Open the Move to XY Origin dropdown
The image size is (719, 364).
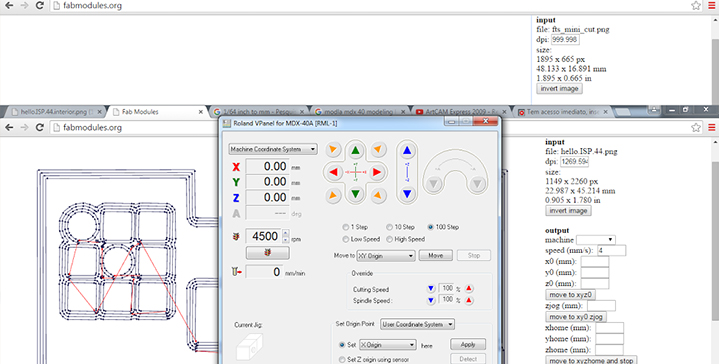pos(386,256)
